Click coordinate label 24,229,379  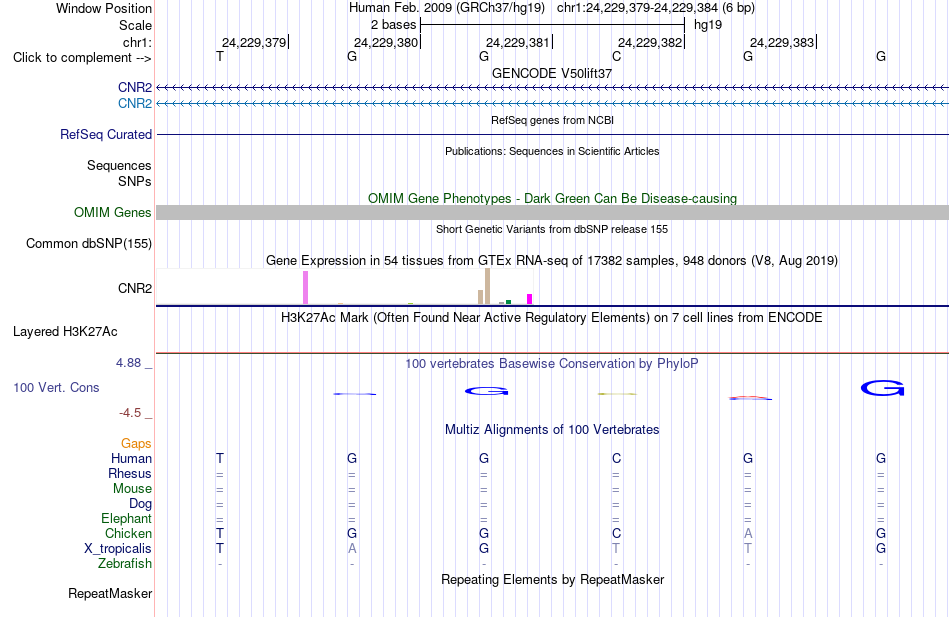(x=254, y=42)
